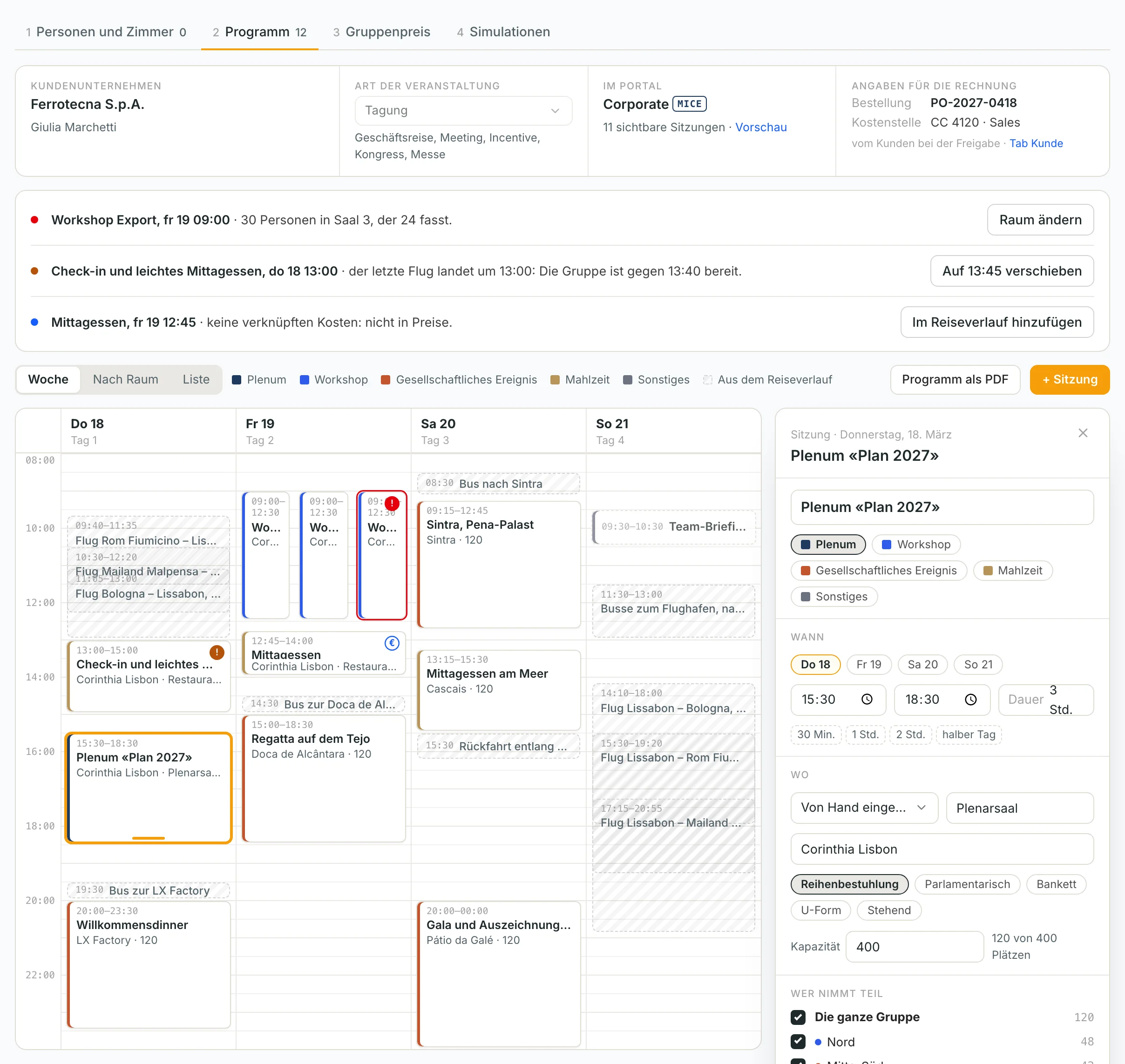Click orange warning badge on Check-in session
Image resolution: width=1125 pixels, height=1064 pixels.
(x=217, y=652)
